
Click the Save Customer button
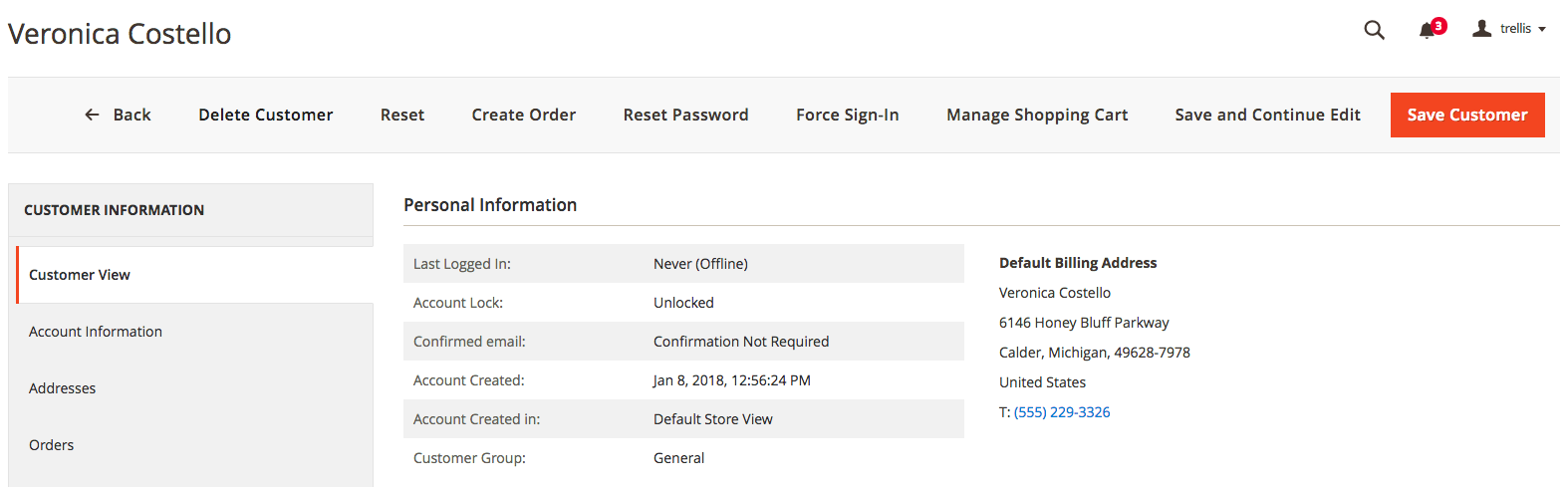tap(1467, 115)
